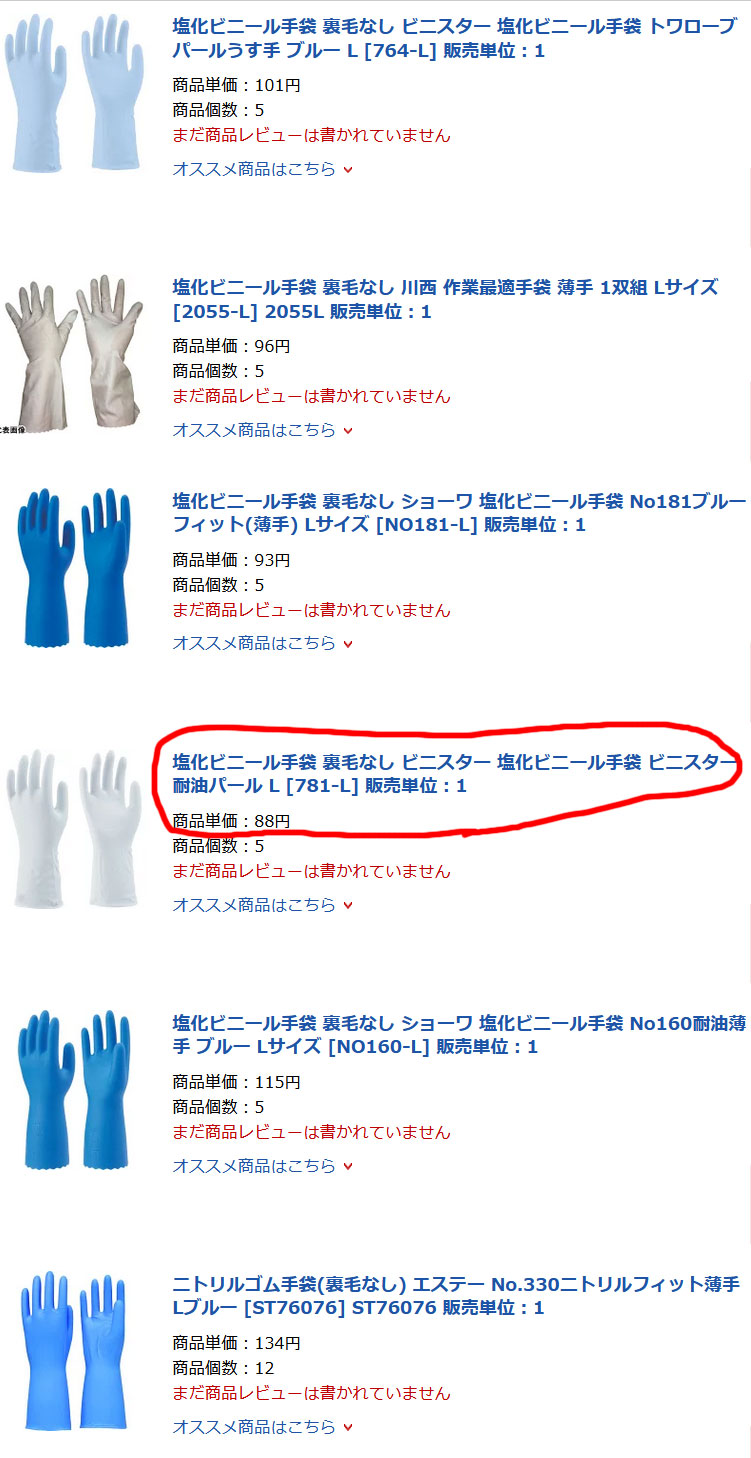The width and height of the screenshot is (751, 1458).
Task: Click the blue NO160-L glove image
Action: (75, 1089)
